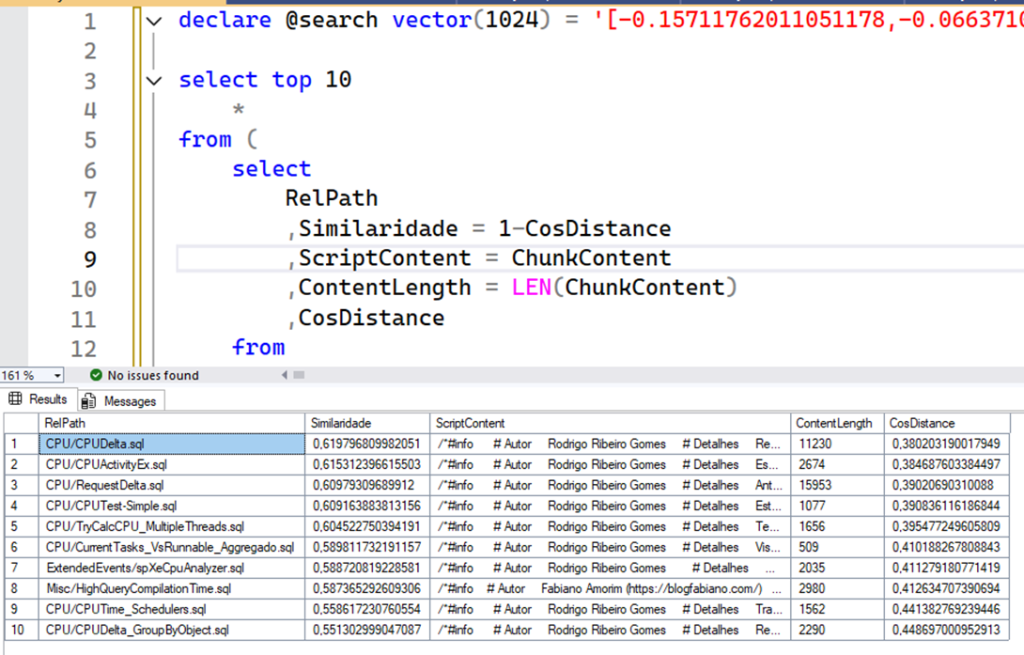The height and width of the screenshot is (655, 1024).
Task: Click the CosDistance column header
Action: coord(924,423)
